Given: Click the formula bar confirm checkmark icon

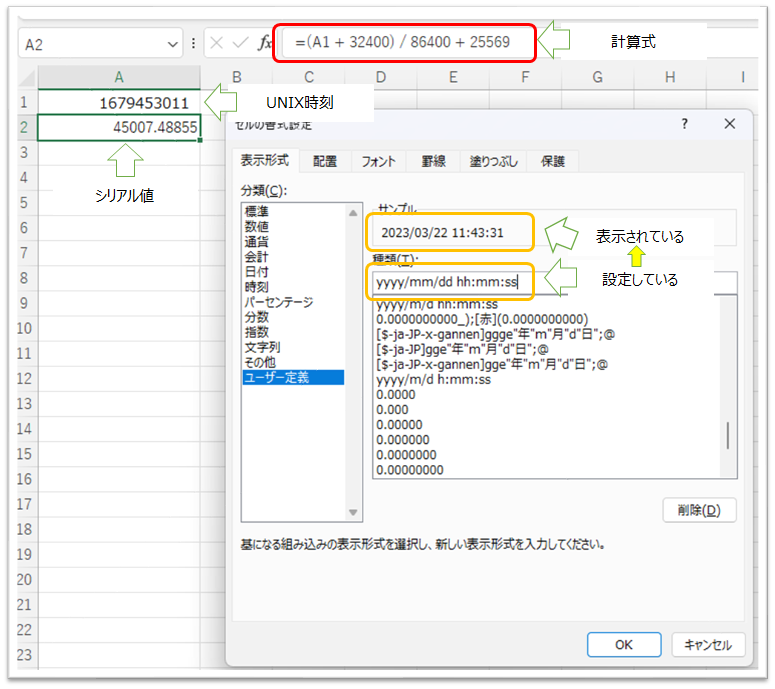Looking at the screenshot, I should [240, 43].
